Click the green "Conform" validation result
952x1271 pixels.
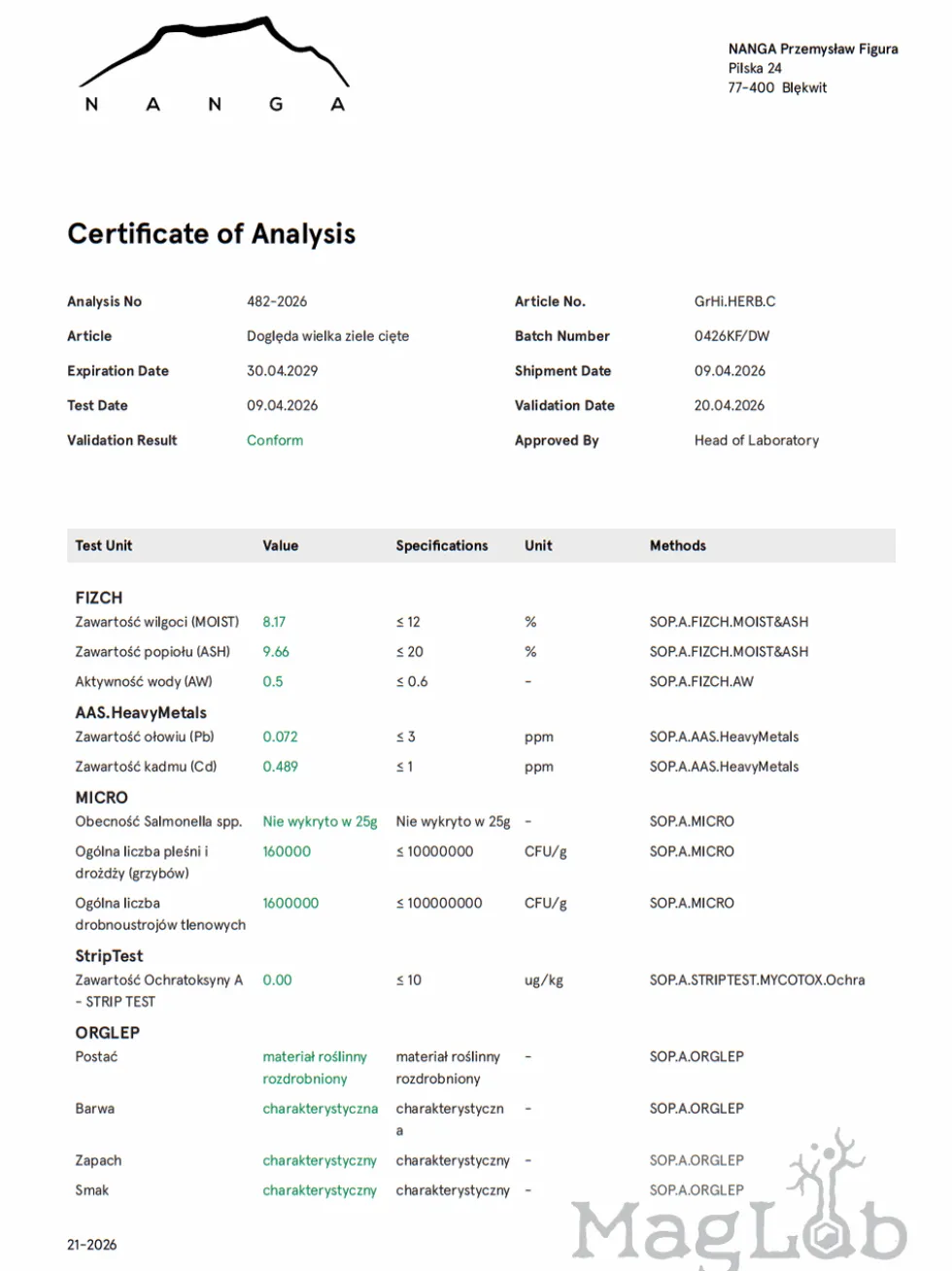click(275, 440)
